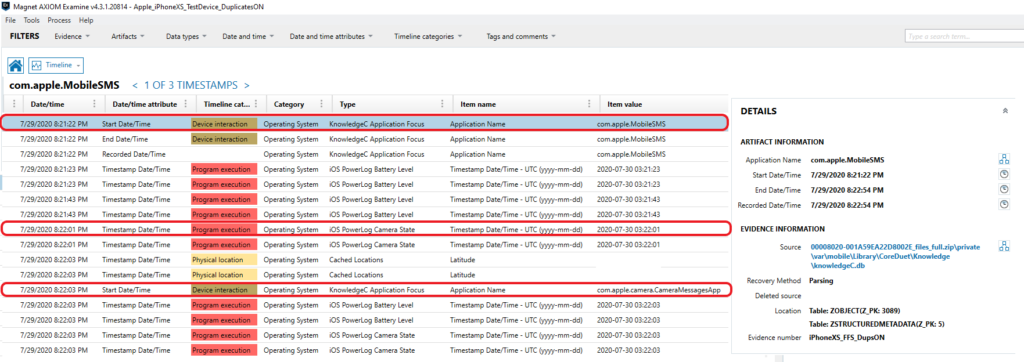Open the File menu
1024x362 pixels.
pos(10,20)
